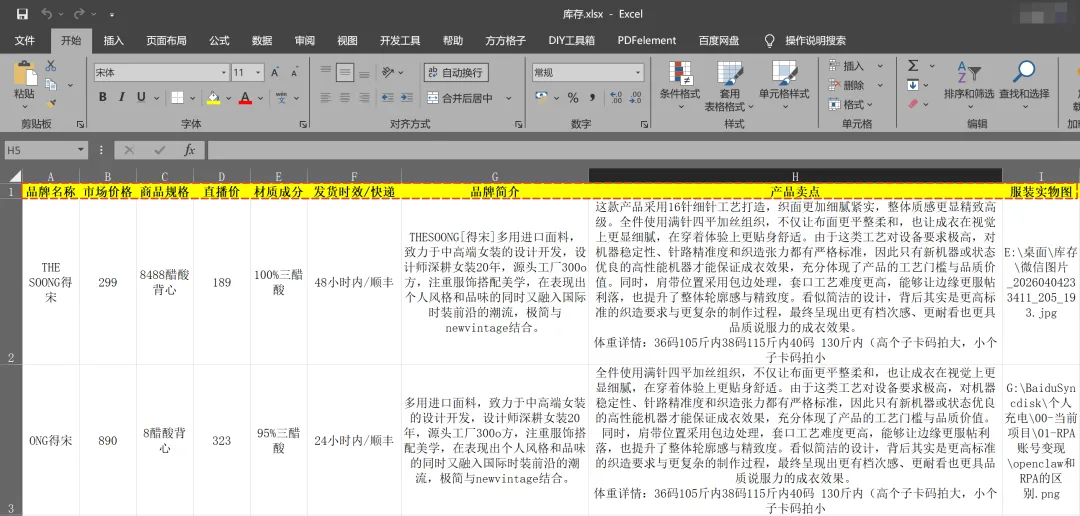Decrease decimal places
1080x516 pixels.
click(x=635, y=98)
